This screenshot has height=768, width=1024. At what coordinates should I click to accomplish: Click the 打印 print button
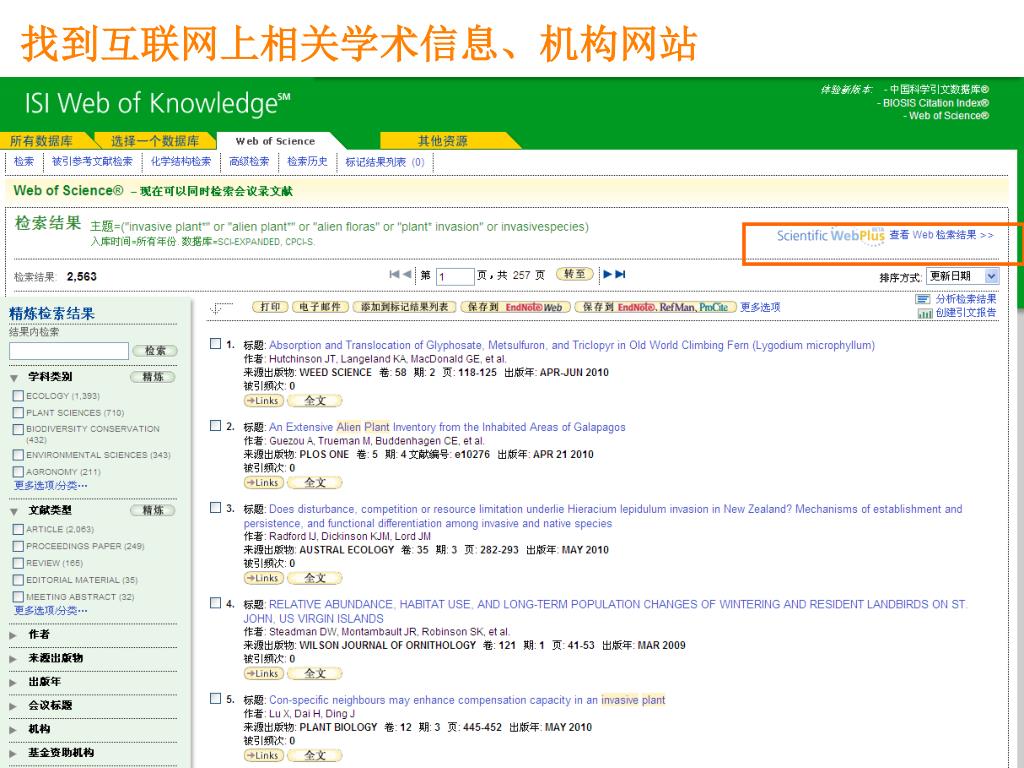(x=270, y=307)
